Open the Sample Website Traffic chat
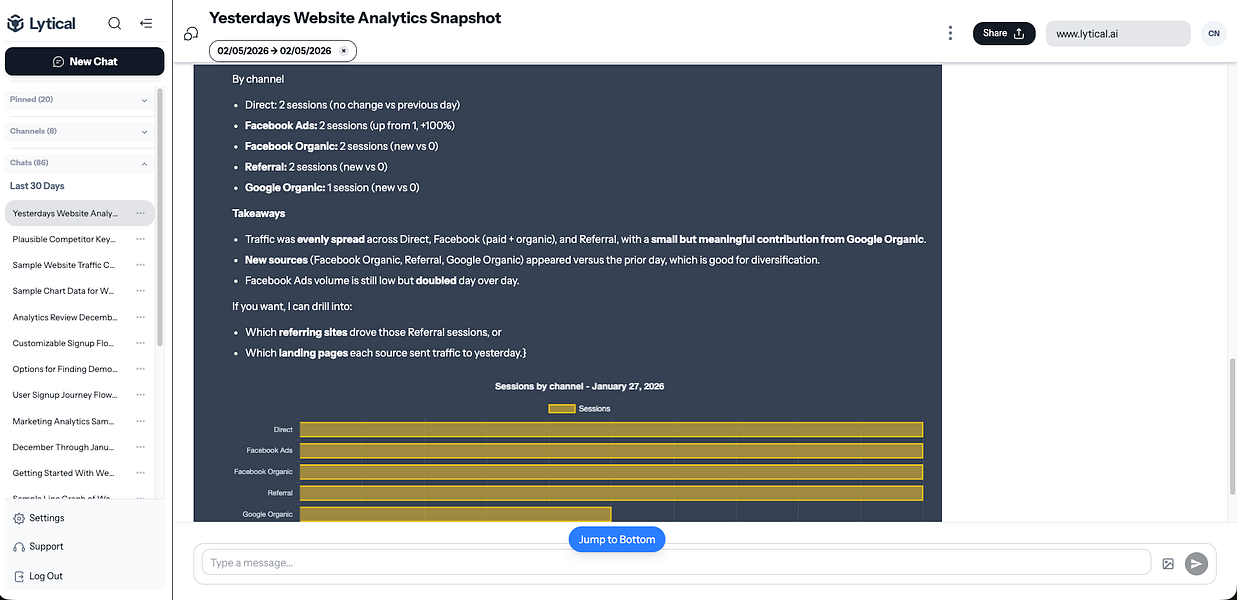 (64, 265)
